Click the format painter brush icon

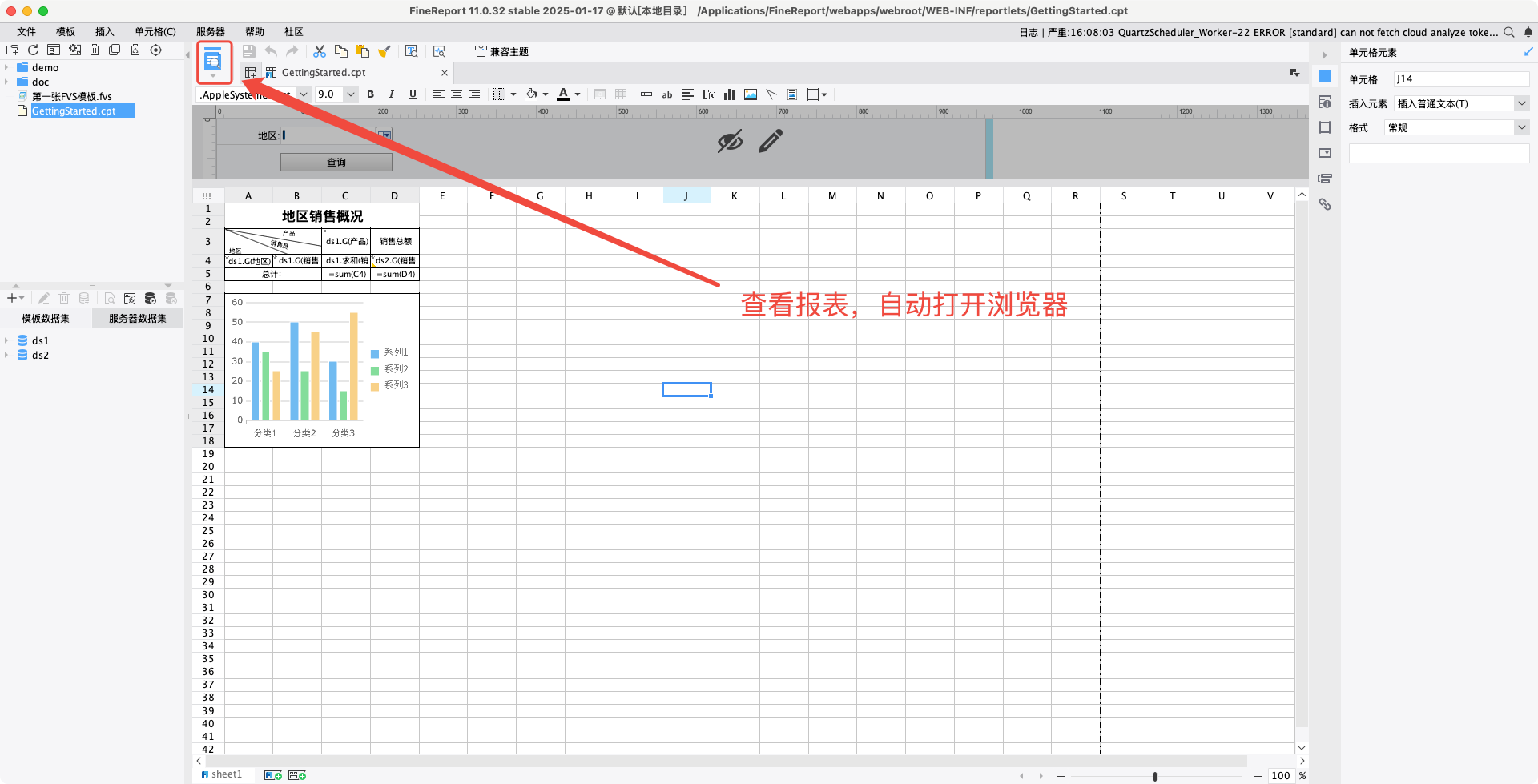(x=384, y=51)
